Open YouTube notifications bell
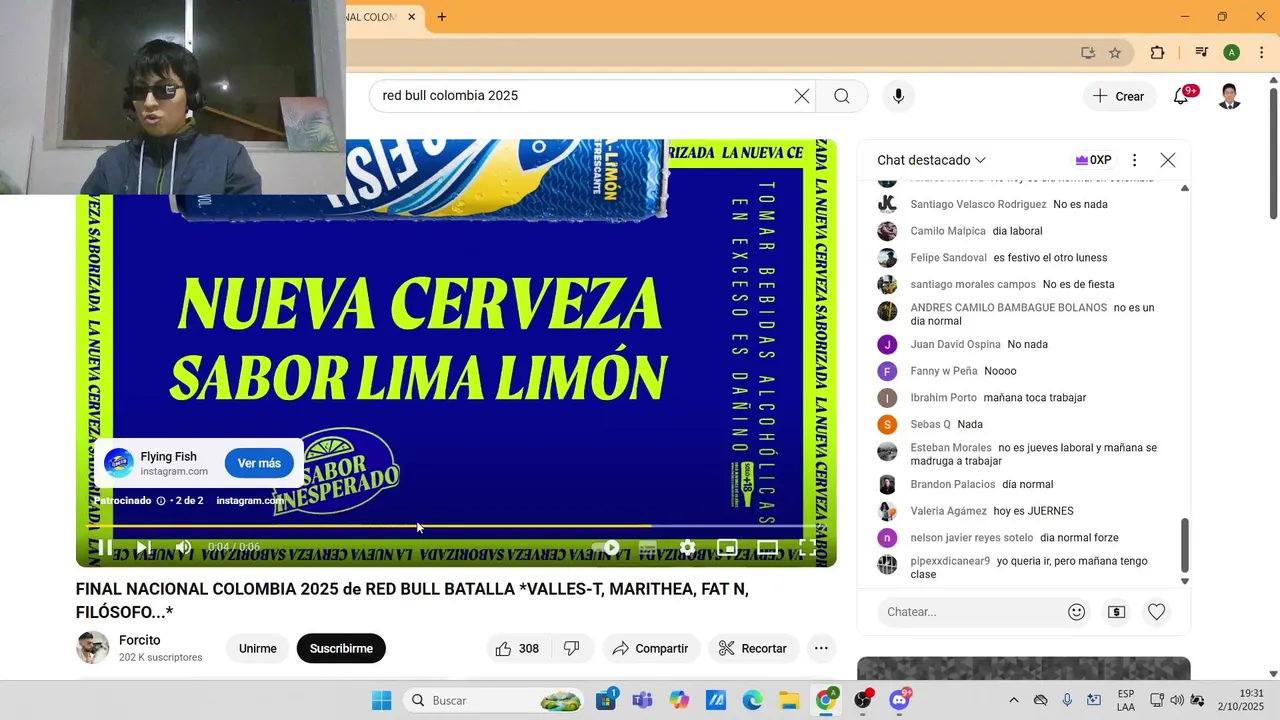This screenshot has height=720, width=1280. pyautogui.click(x=1182, y=96)
